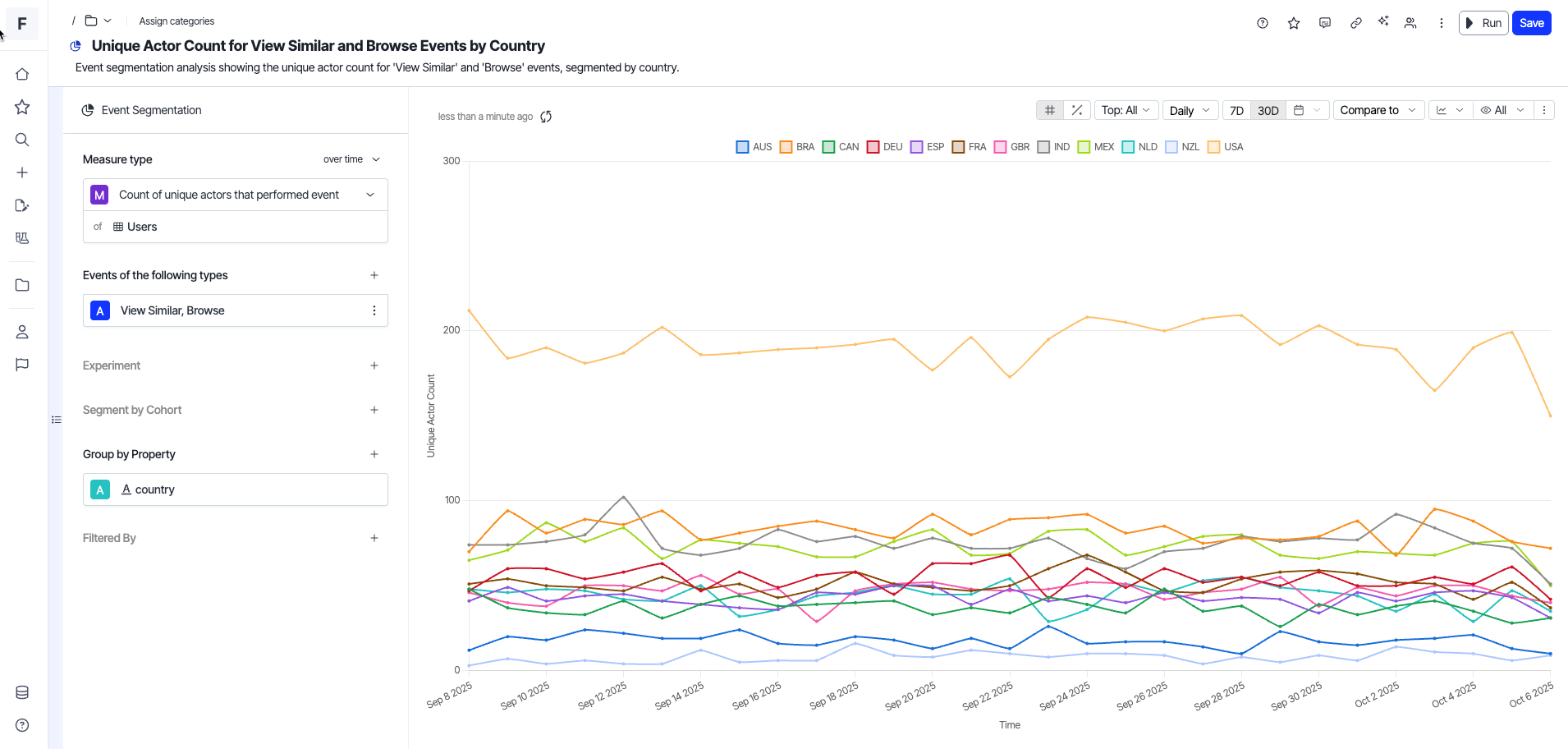Open options menu for View Similar, Browse
1568x749 pixels.
pyautogui.click(x=374, y=310)
